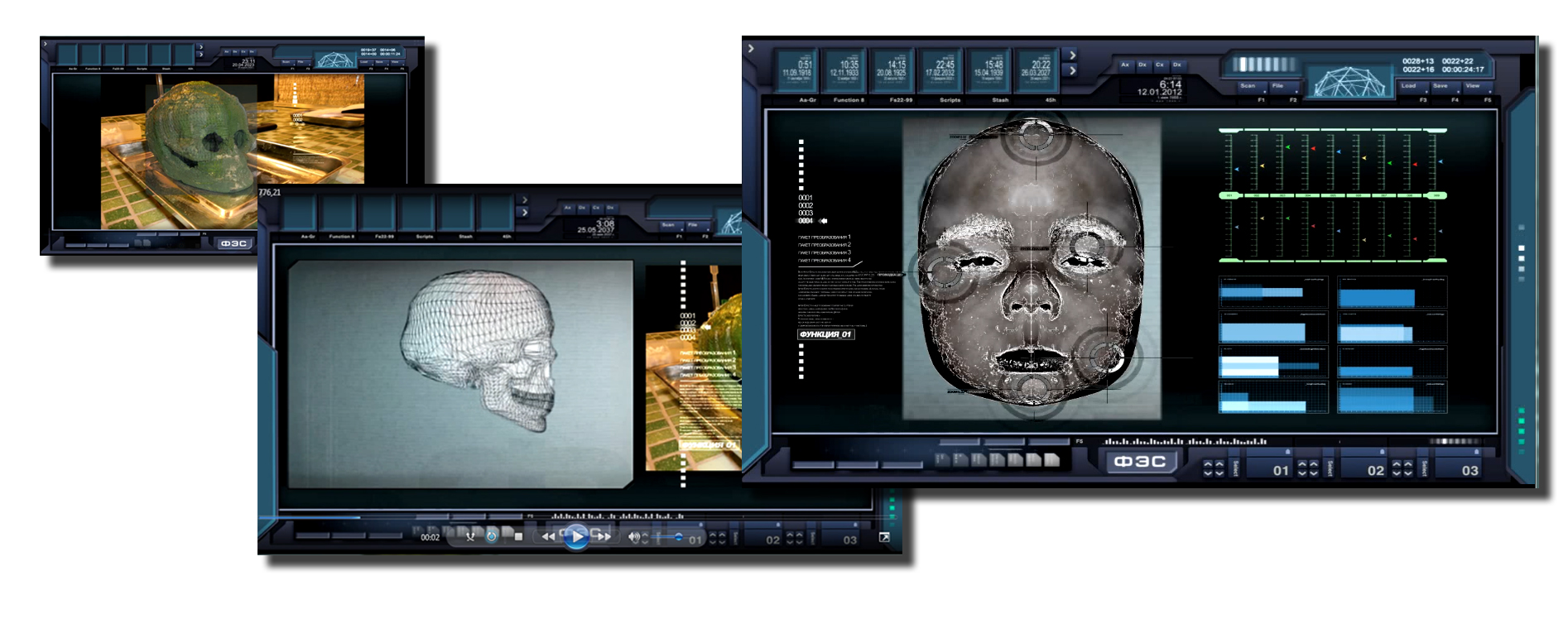1568x619 pixels.
Task: Toggle the lock icon above slot 01
Action: coord(1287,452)
